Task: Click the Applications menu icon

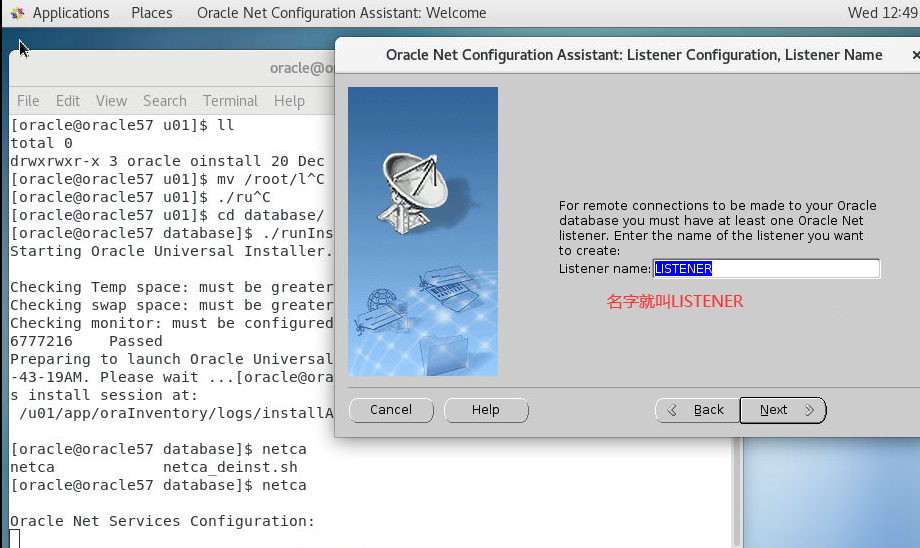Action: coord(18,13)
